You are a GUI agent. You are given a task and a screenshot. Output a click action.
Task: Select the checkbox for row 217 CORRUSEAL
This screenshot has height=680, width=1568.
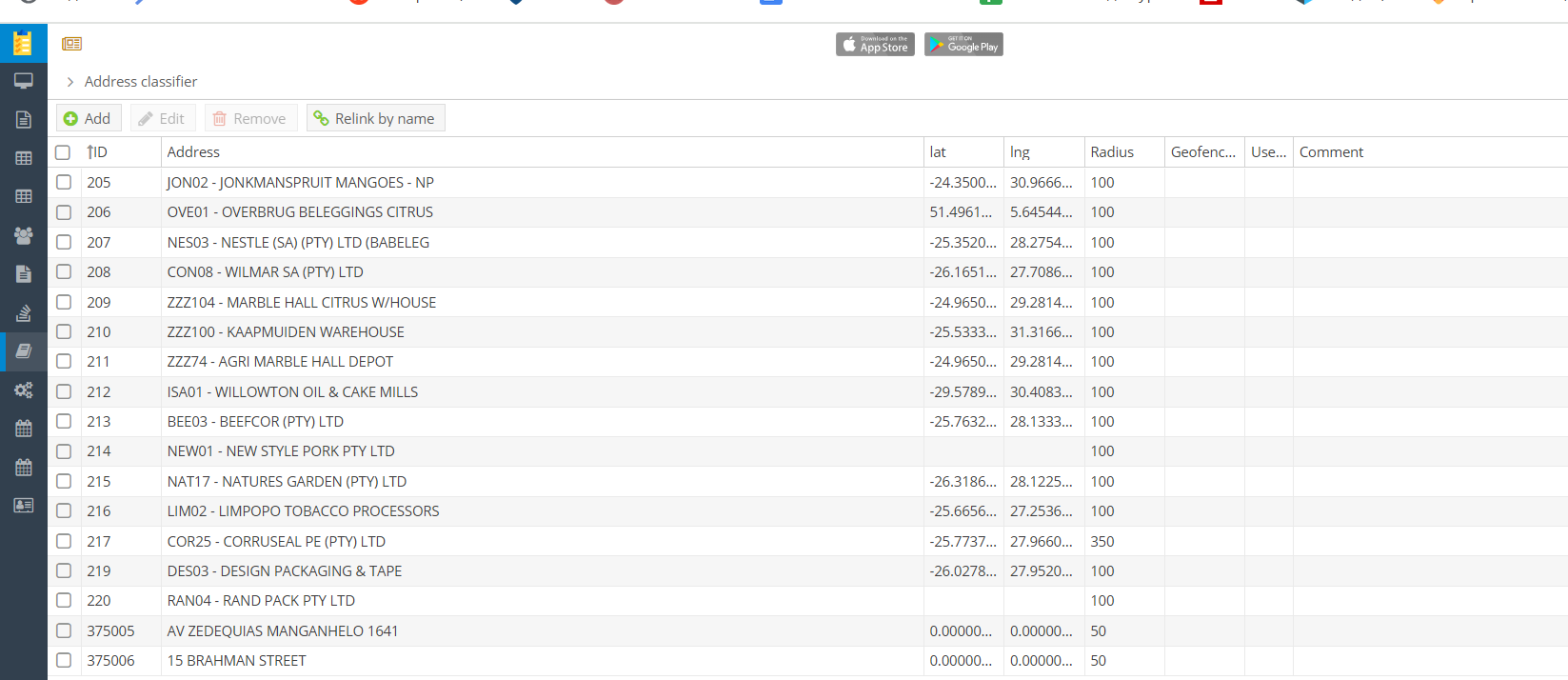64,541
